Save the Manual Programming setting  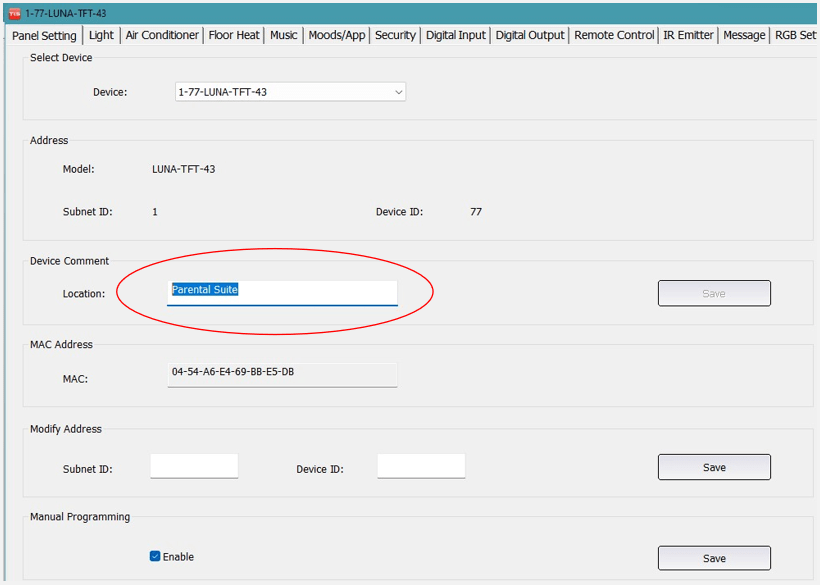[714, 558]
